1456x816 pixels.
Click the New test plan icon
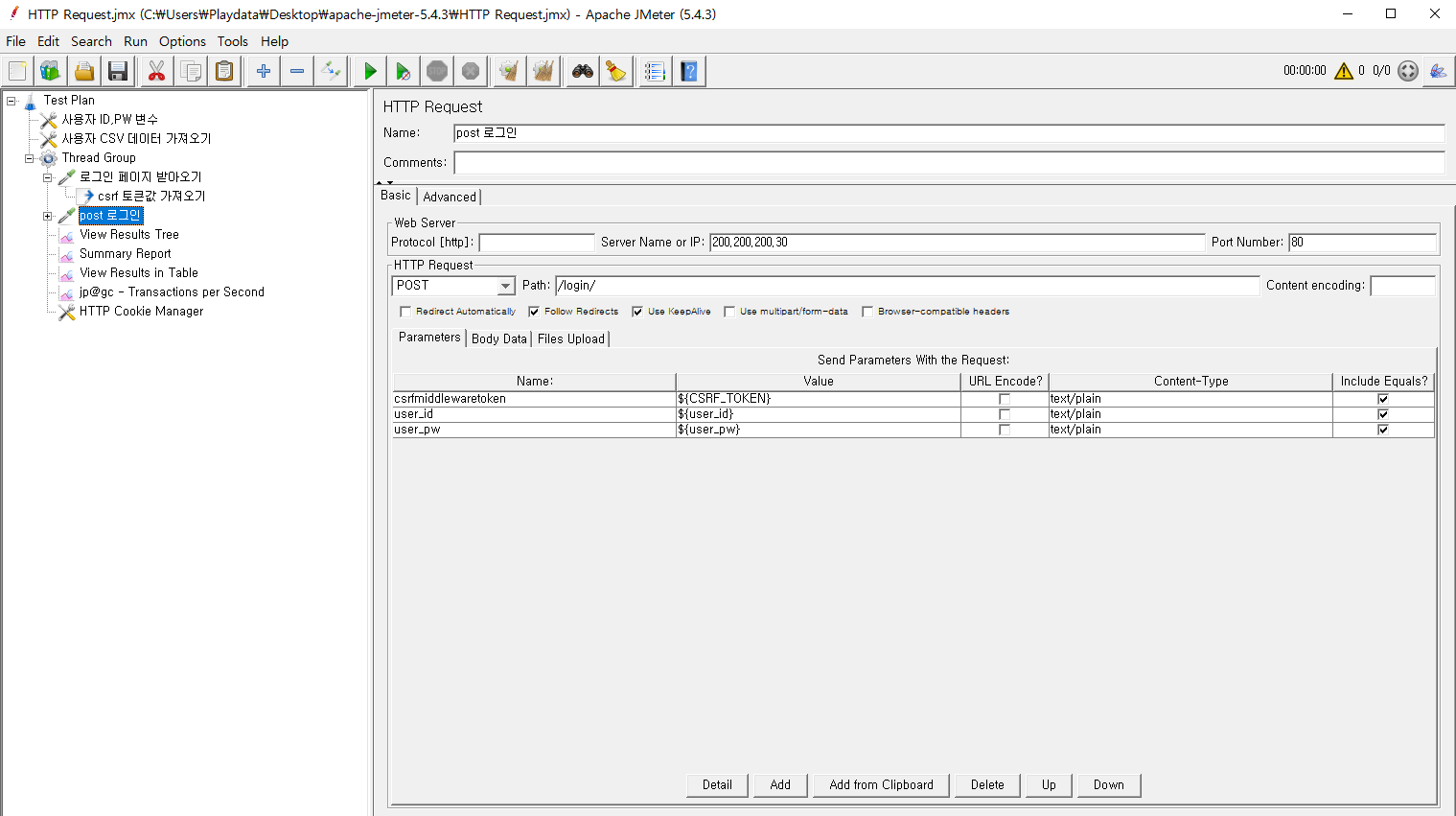17,71
